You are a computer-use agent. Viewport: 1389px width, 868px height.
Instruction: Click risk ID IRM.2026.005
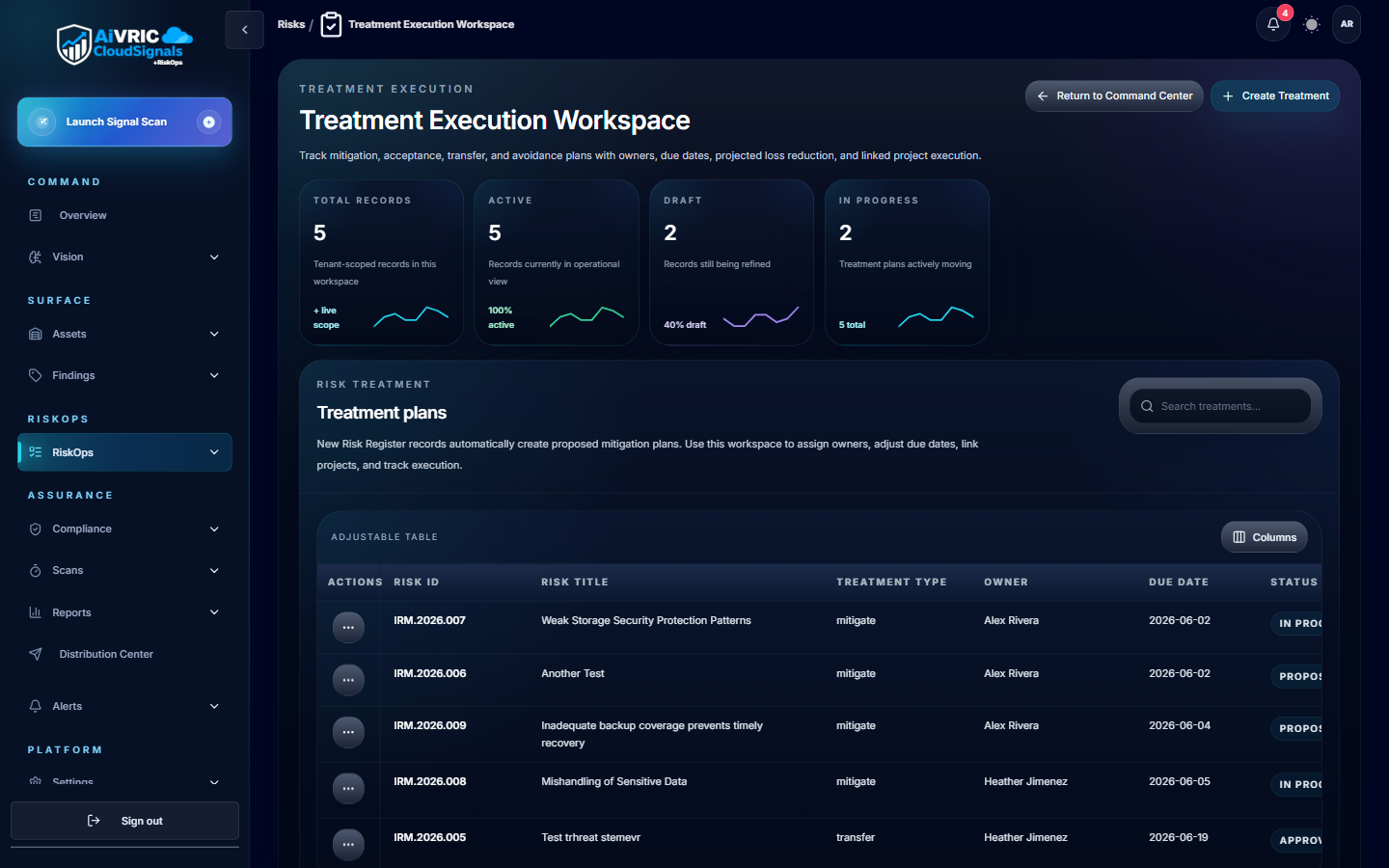pyautogui.click(x=430, y=837)
